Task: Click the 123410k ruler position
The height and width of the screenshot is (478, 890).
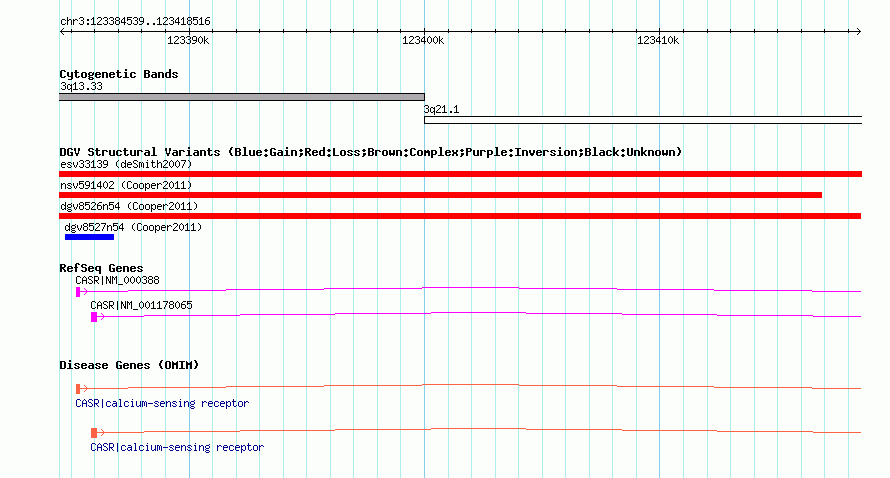Action: coord(658,40)
